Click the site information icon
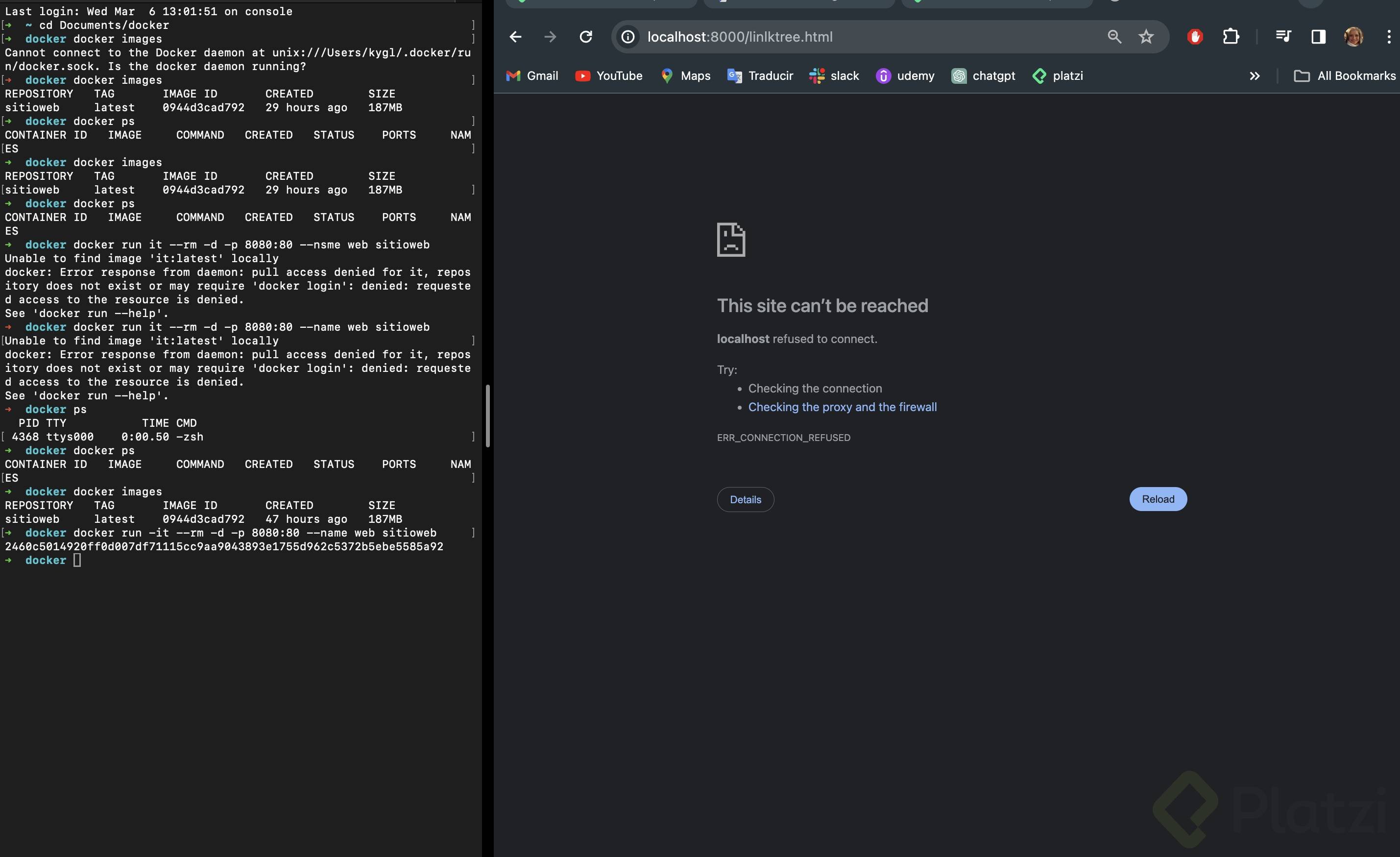Screen dimensions: 1400x857 pos(628,37)
